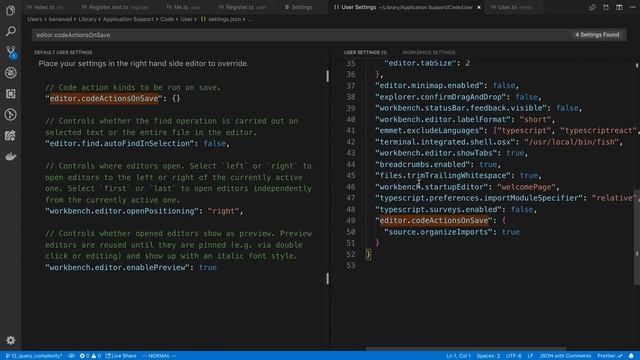This screenshot has width=640, height=360.
Task: Switch to the Register.test.ts tab
Action: click(114, 7)
